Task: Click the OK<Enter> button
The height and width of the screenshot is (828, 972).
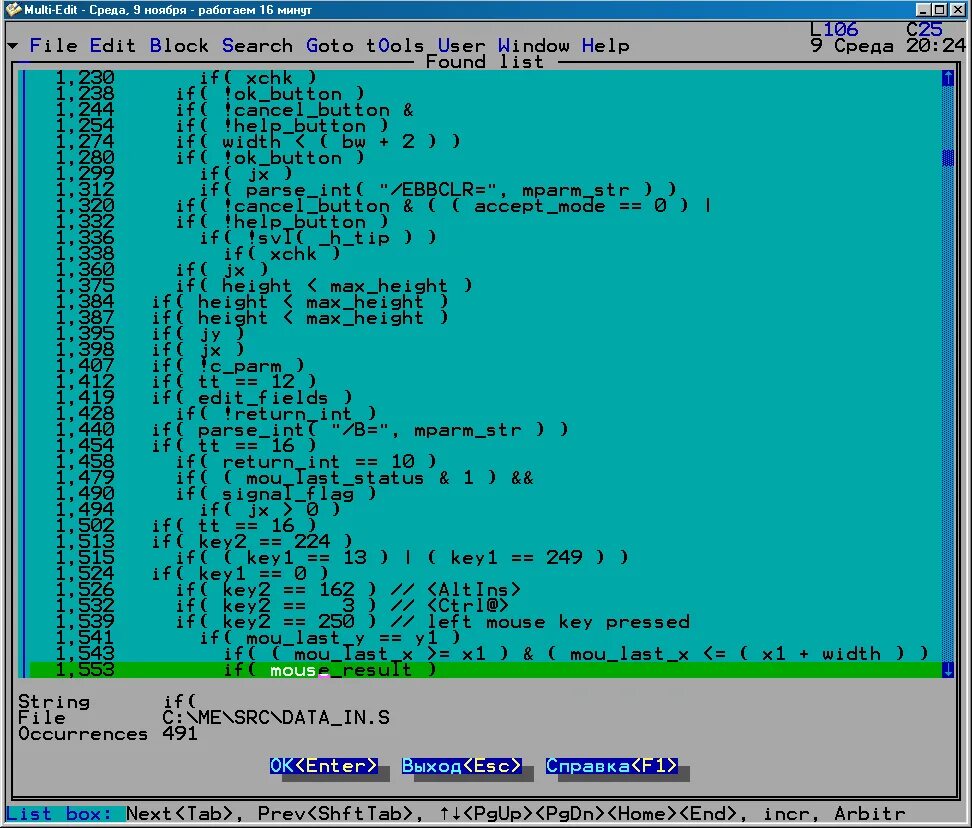Action: (x=324, y=766)
